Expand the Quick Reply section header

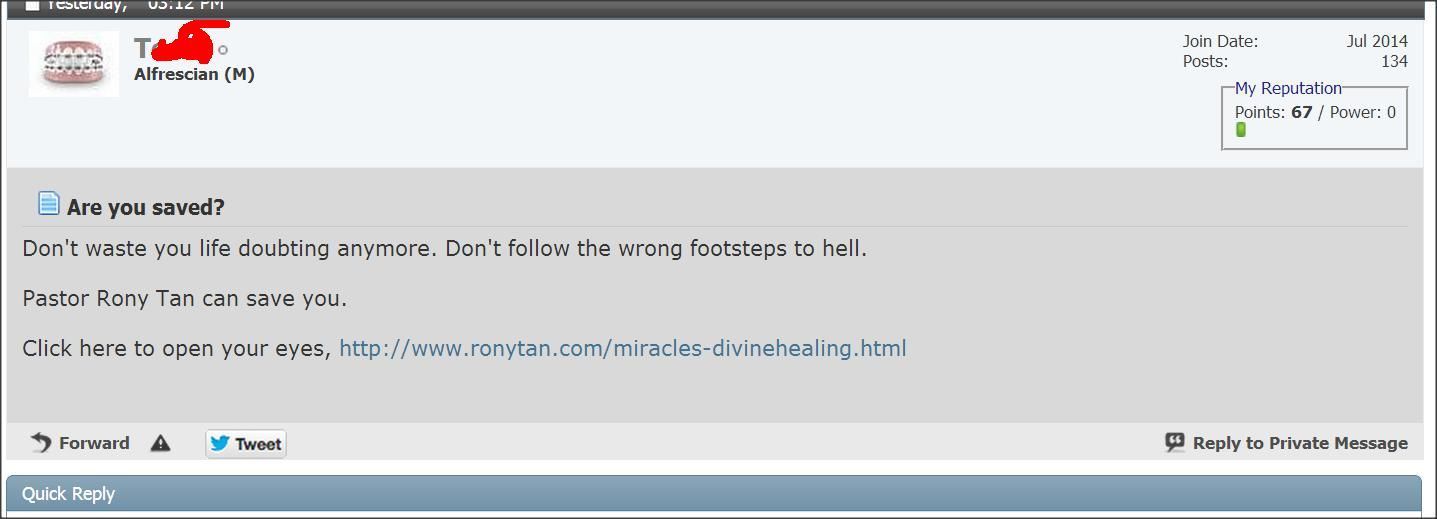click(x=714, y=494)
